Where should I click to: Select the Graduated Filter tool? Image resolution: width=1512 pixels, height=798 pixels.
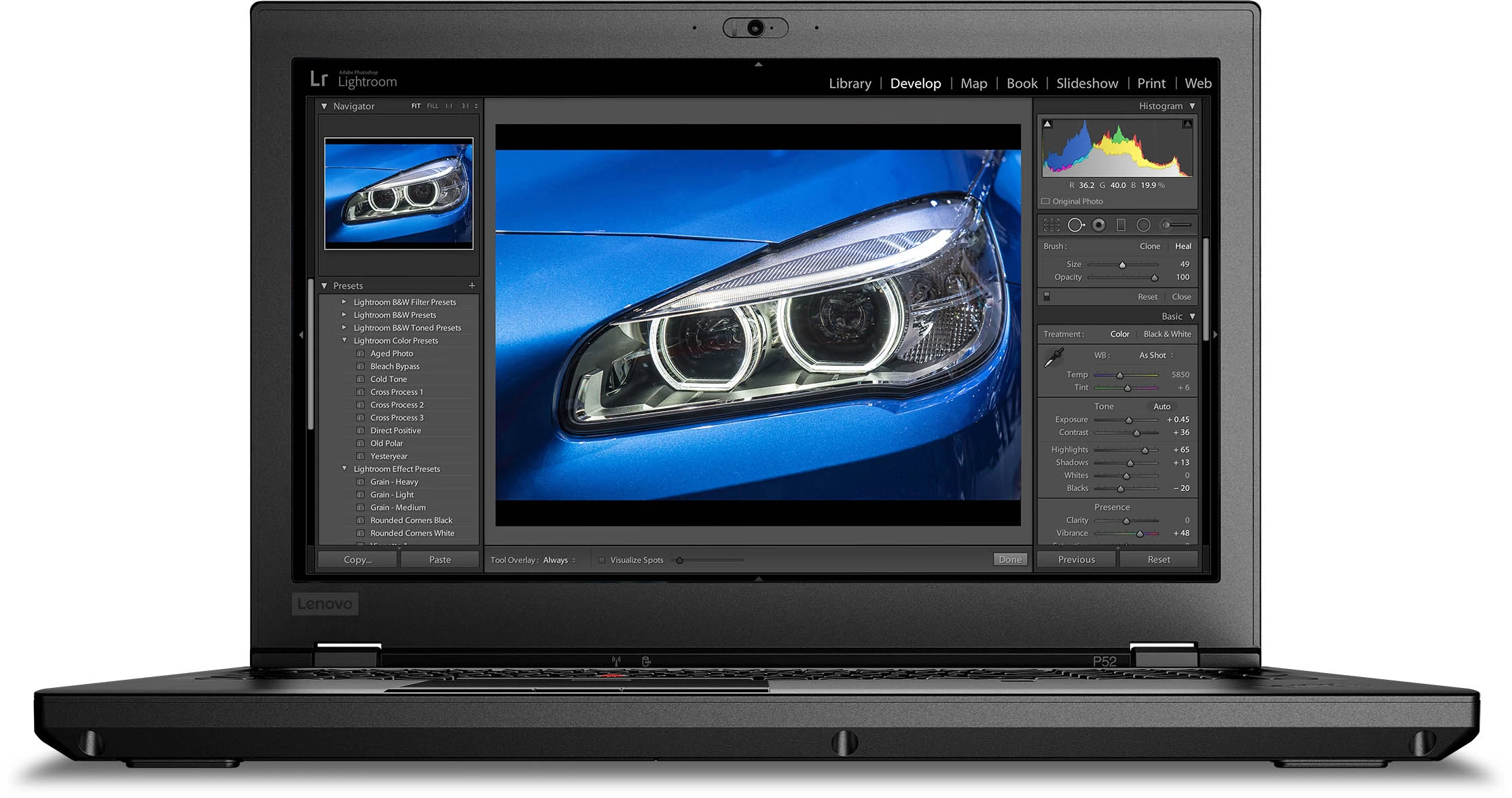point(1121,225)
